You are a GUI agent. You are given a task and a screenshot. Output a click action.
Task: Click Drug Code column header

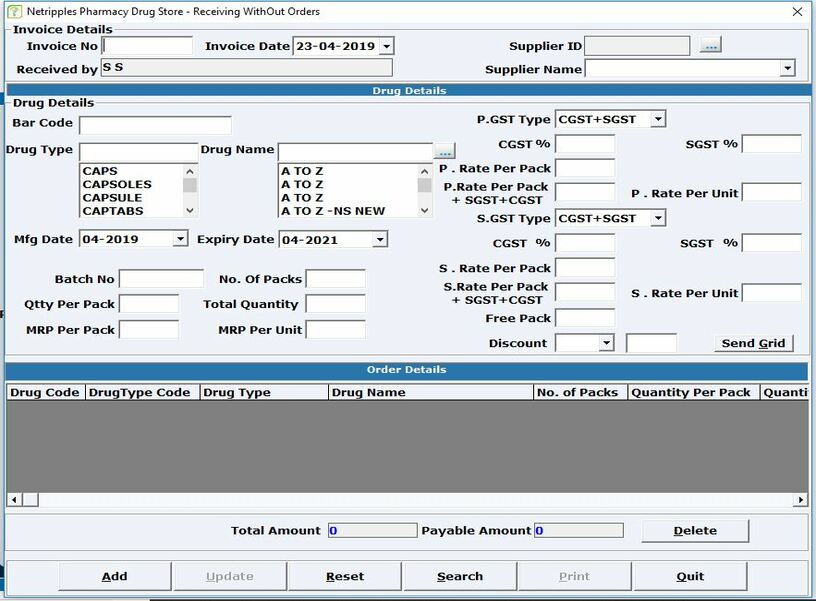(x=45, y=392)
